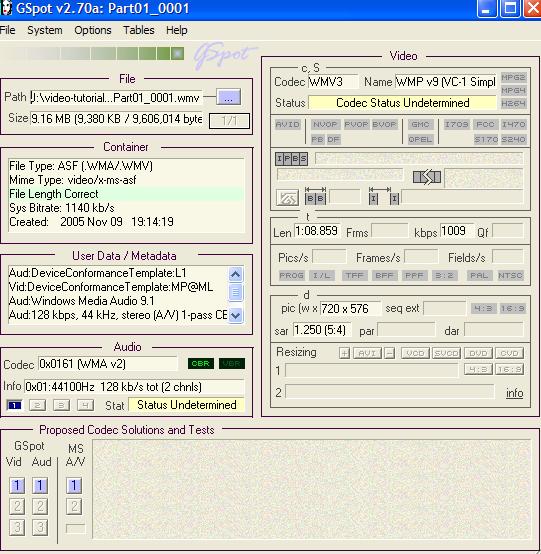Click the 1/1 file counter button
Image resolution: width=541 pixels, height=554 pixels.
coord(229,121)
